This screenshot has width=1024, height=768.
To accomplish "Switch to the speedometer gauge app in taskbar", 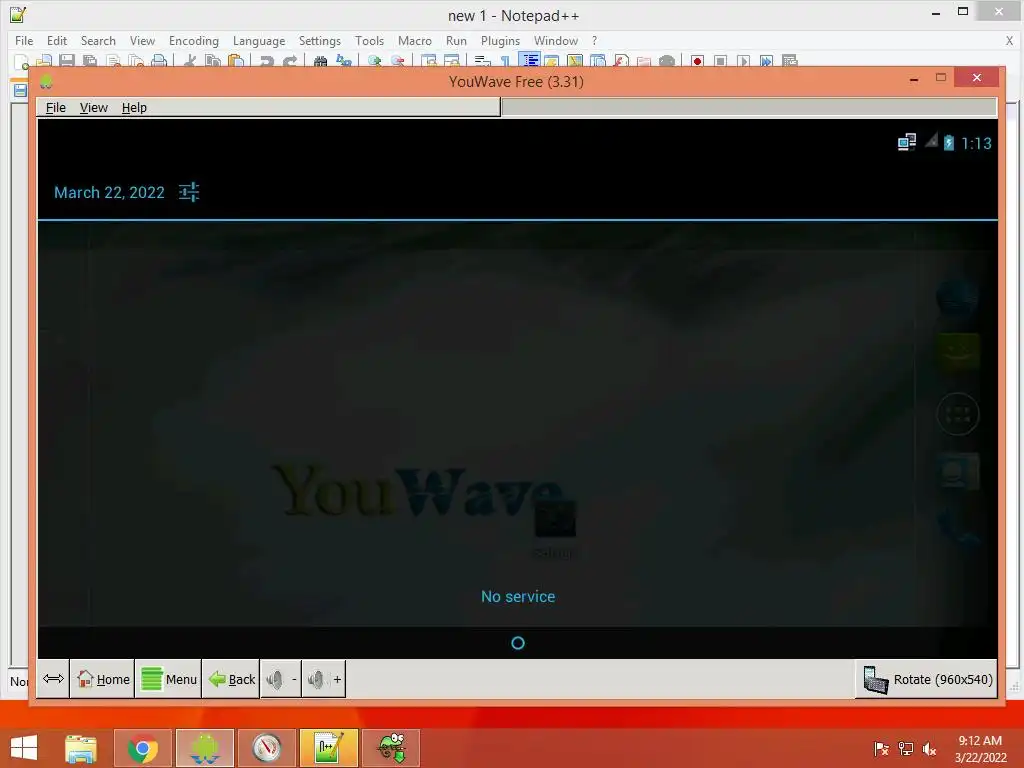I will tap(266, 748).
